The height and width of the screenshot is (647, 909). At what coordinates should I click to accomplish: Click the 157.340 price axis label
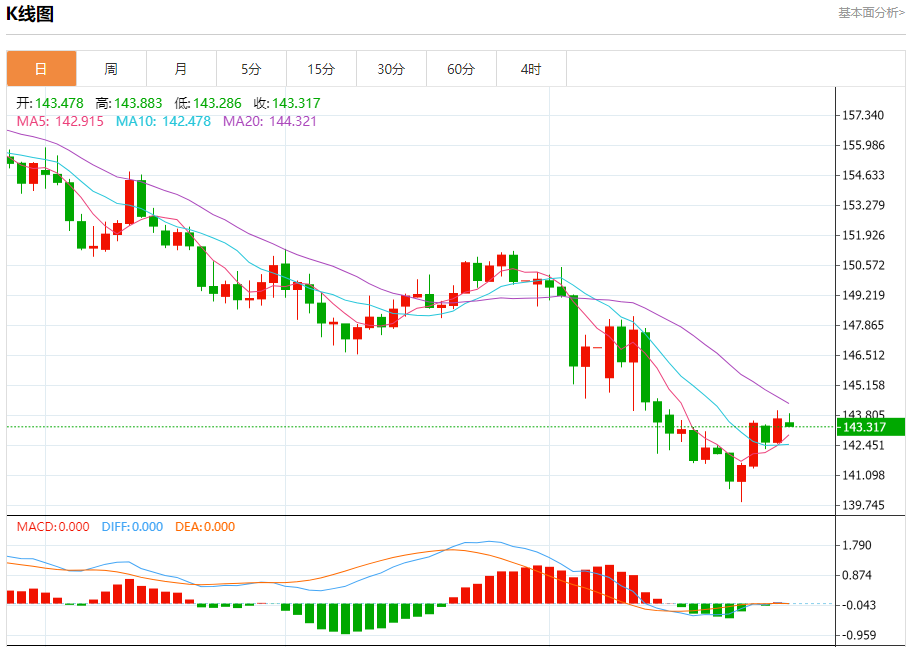(x=863, y=115)
